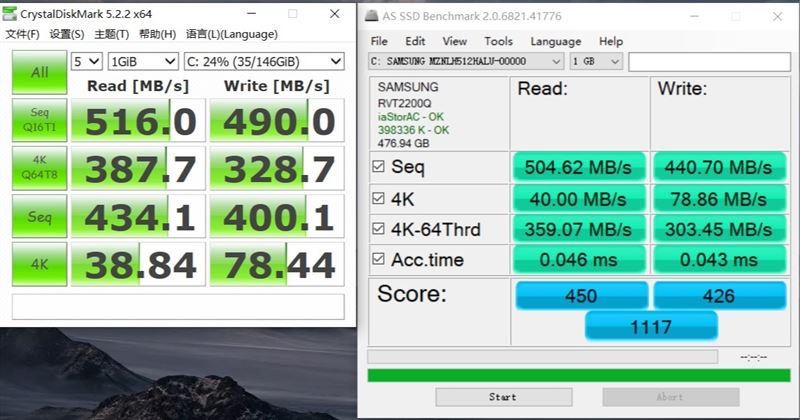Image resolution: width=800 pixels, height=420 pixels.
Task: Select the 490.0 Seq Q16T1 write result
Action: (277, 120)
